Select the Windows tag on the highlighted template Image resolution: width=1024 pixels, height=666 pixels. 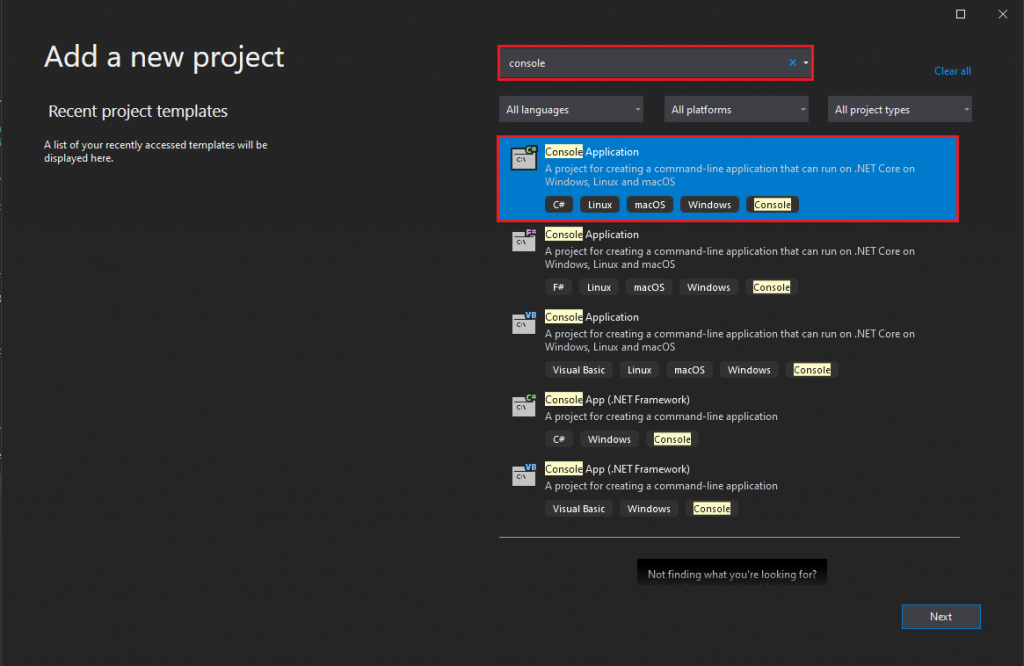tap(709, 204)
